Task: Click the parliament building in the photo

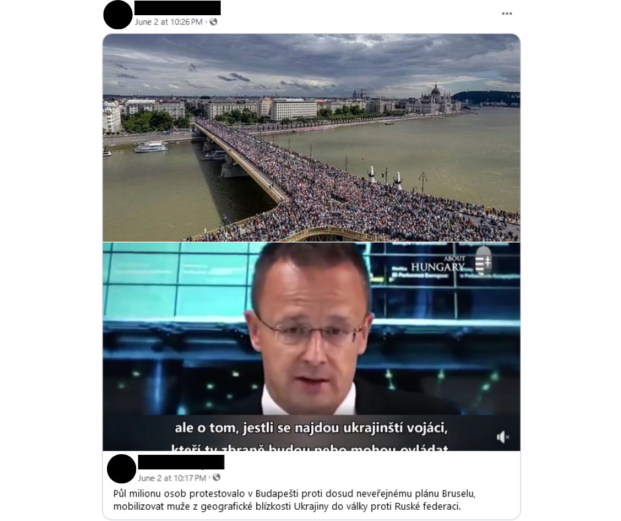Action: 434,99
